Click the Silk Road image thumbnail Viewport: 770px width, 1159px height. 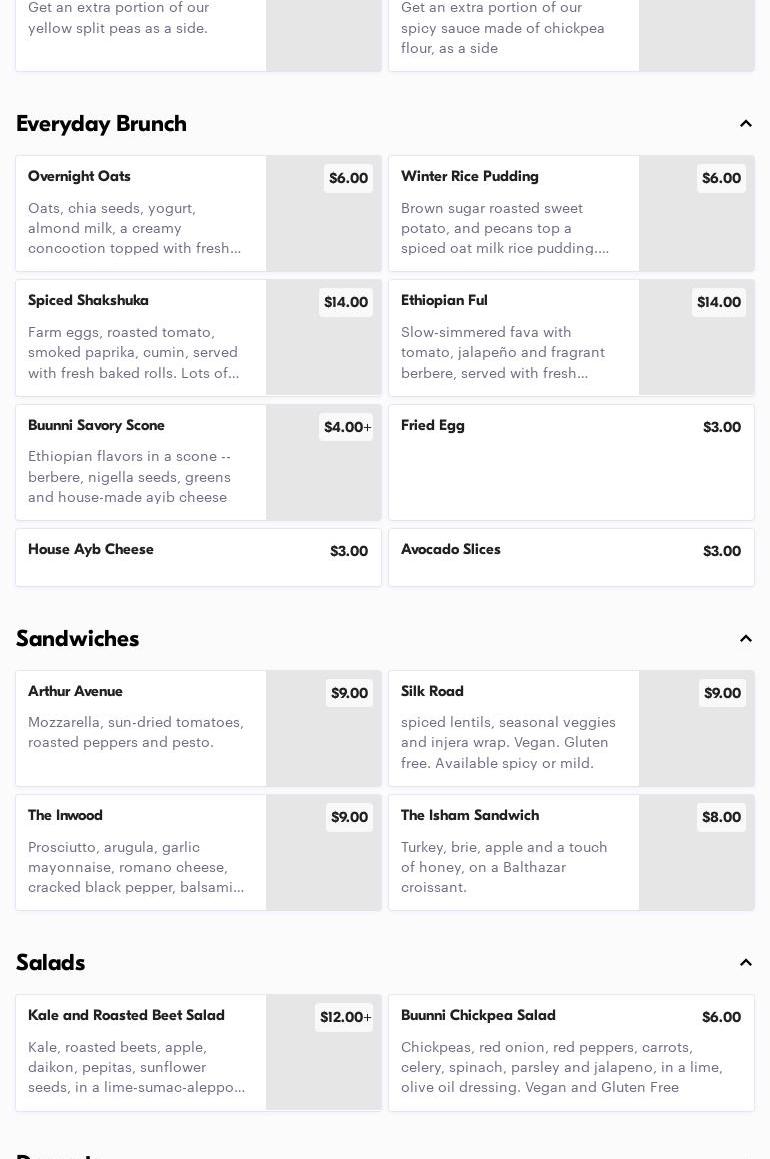697,728
